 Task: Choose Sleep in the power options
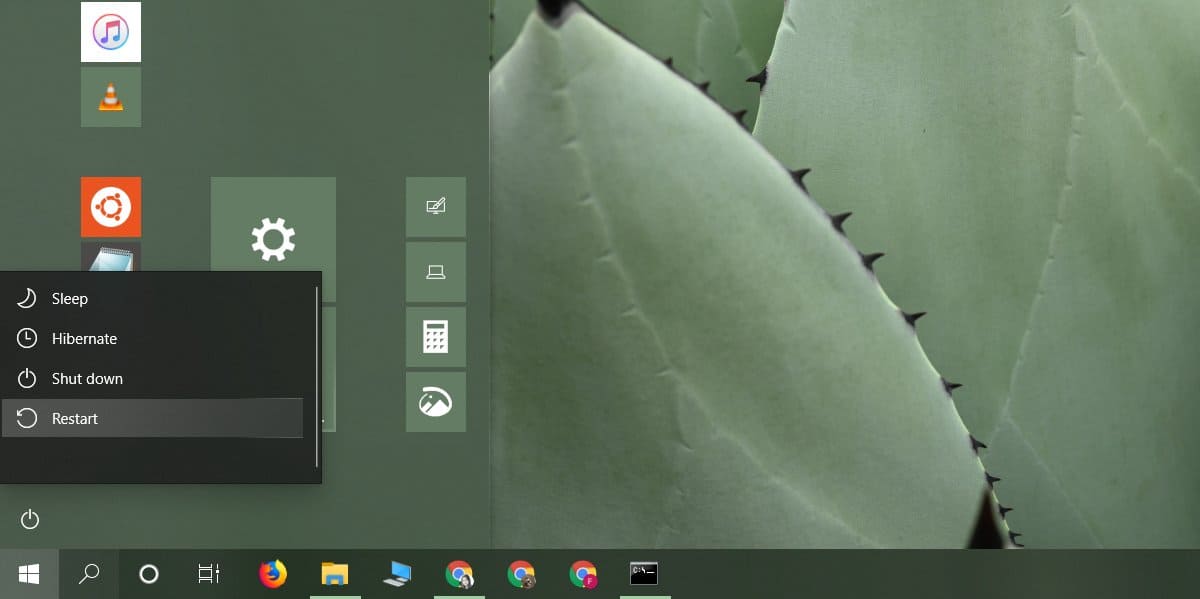(x=150, y=298)
